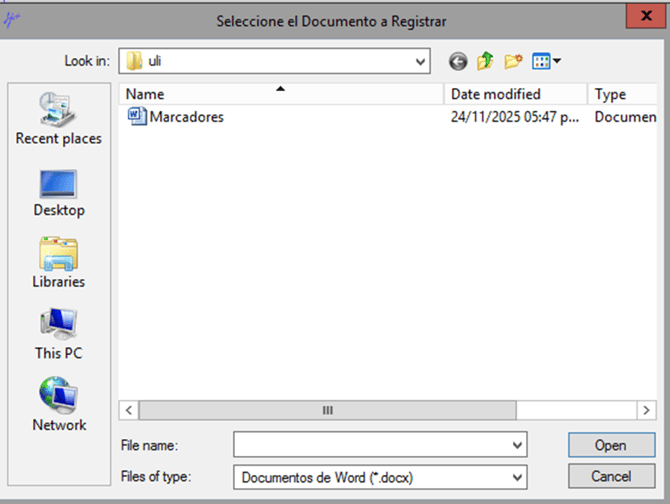Create a new folder

click(x=514, y=62)
